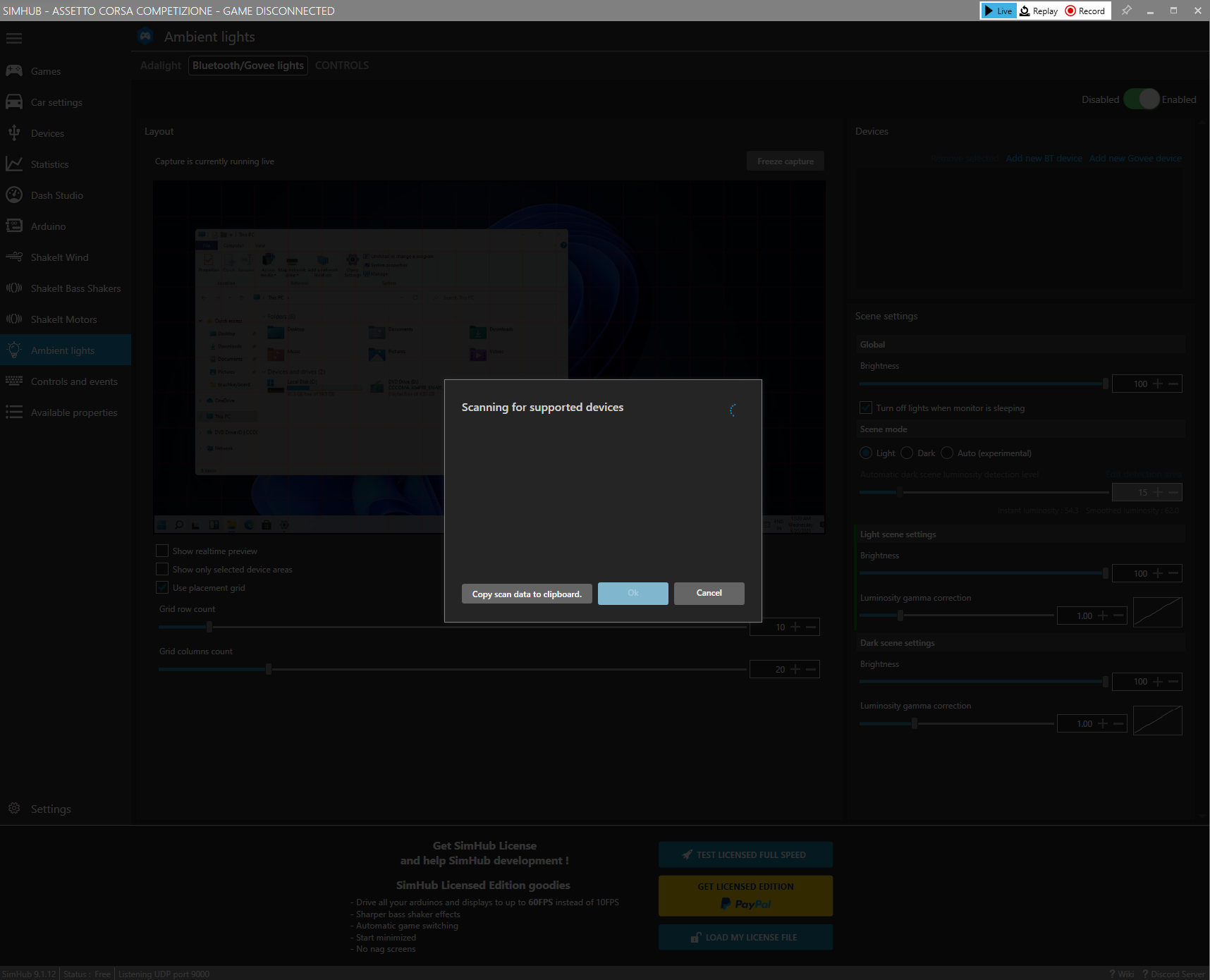Click the Add new Govee device link
Viewport: 1210px width, 980px height.
pyautogui.click(x=1135, y=158)
